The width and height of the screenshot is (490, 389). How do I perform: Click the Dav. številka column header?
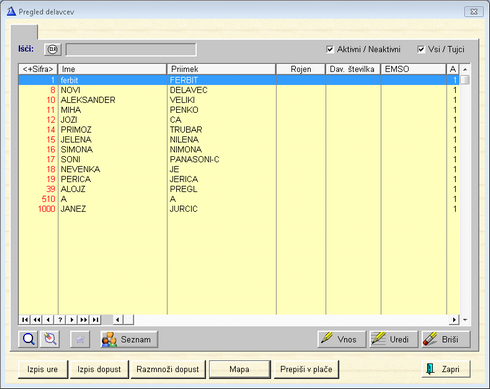tap(353, 69)
